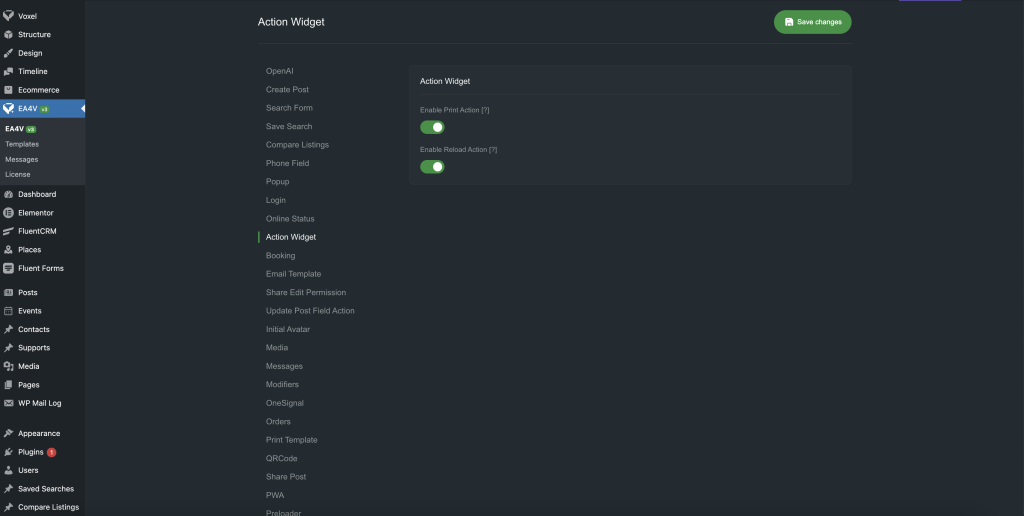
Task: Open the Email Template settings tab
Action: tap(294, 274)
